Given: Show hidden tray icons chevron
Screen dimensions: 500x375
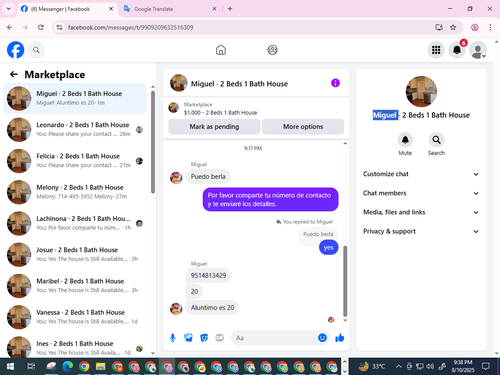Looking at the screenshot, I should coord(398,367).
